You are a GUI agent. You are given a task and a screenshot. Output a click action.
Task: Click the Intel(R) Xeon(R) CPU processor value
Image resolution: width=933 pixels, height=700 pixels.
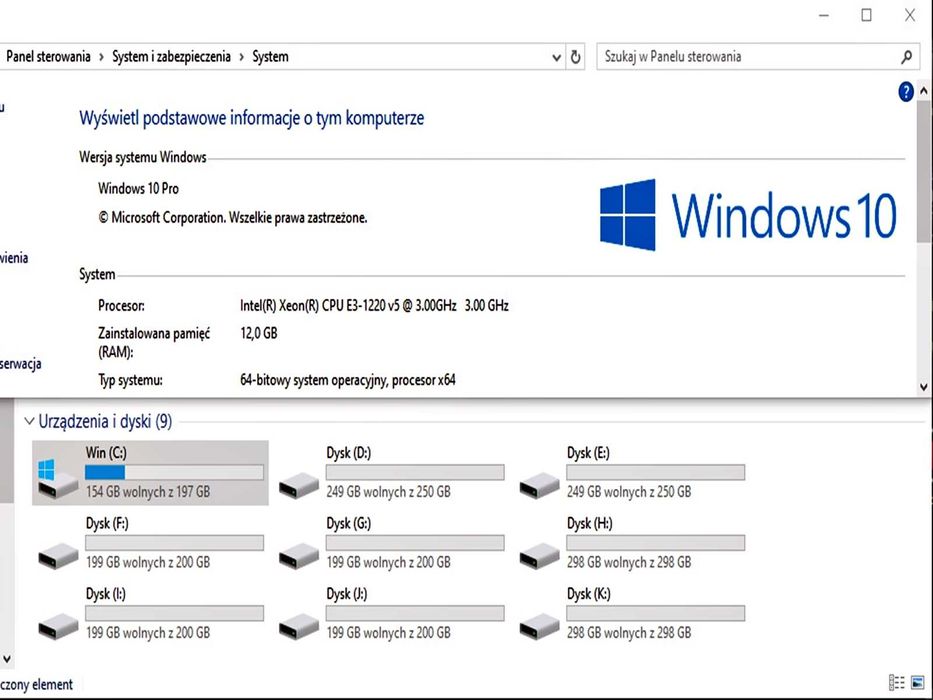[374, 306]
